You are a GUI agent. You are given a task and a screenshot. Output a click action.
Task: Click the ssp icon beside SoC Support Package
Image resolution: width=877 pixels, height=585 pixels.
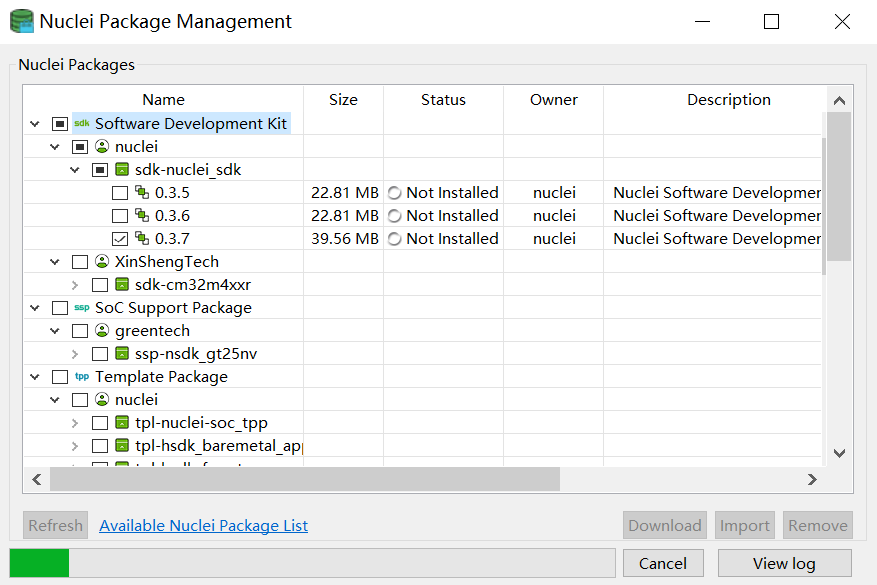click(82, 308)
